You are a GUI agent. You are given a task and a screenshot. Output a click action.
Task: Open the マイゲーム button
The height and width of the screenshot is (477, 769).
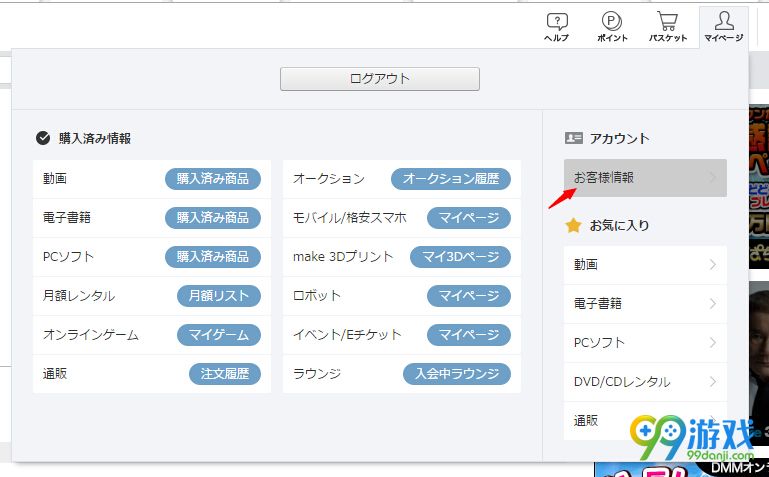coord(219,335)
